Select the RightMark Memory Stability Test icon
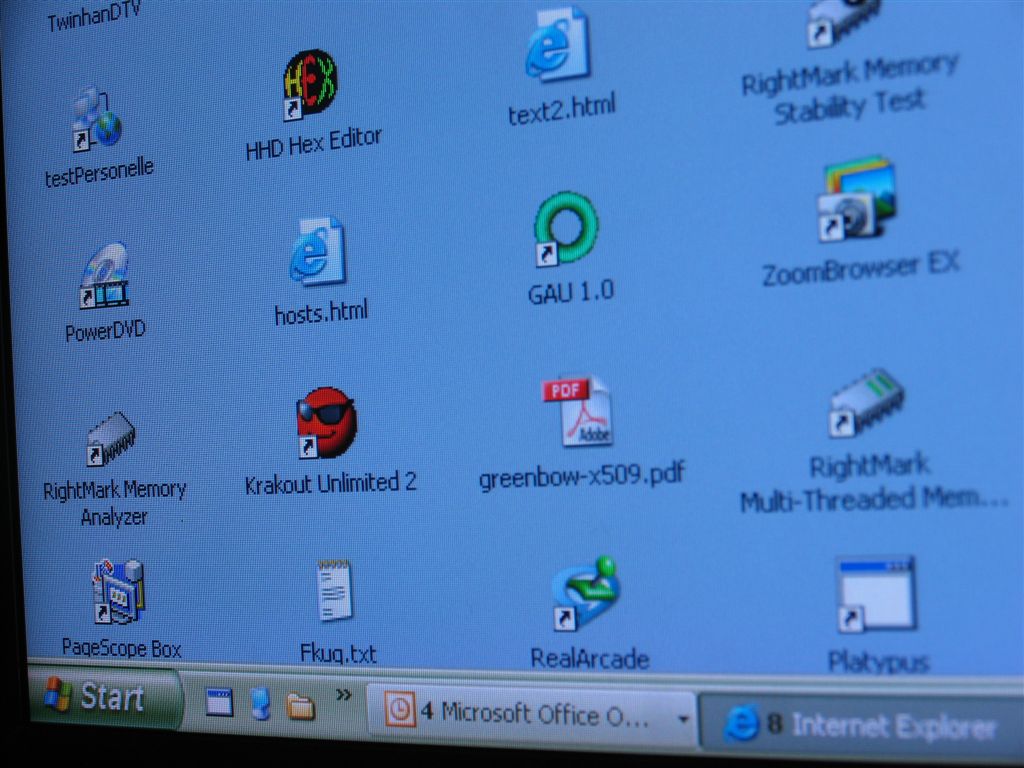This screenshot has width=1024, height=768. [x=844, y=23]
